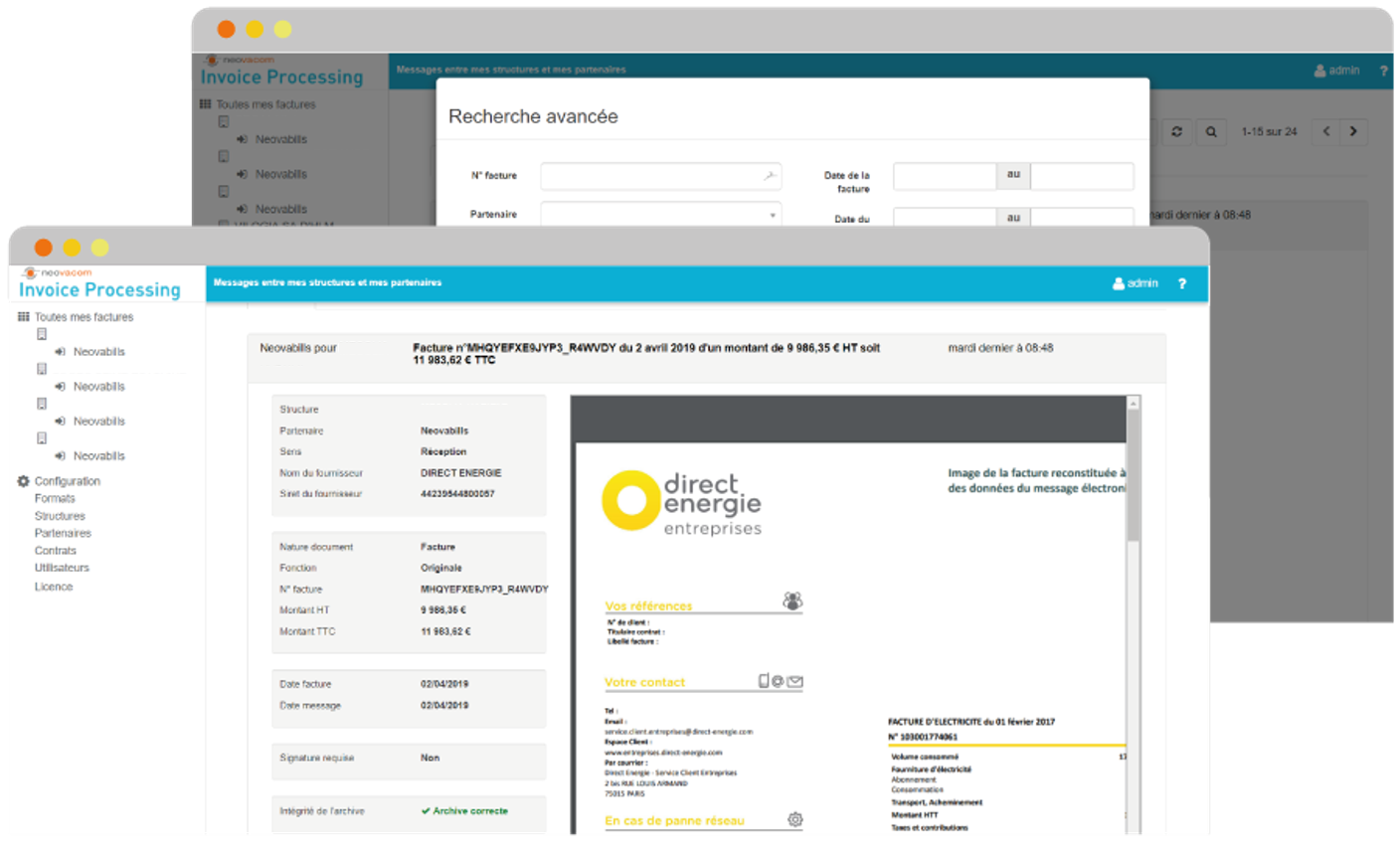Click the refresh button in the back window toolbar
The image size is (1400, 856).
point(1177,131)
